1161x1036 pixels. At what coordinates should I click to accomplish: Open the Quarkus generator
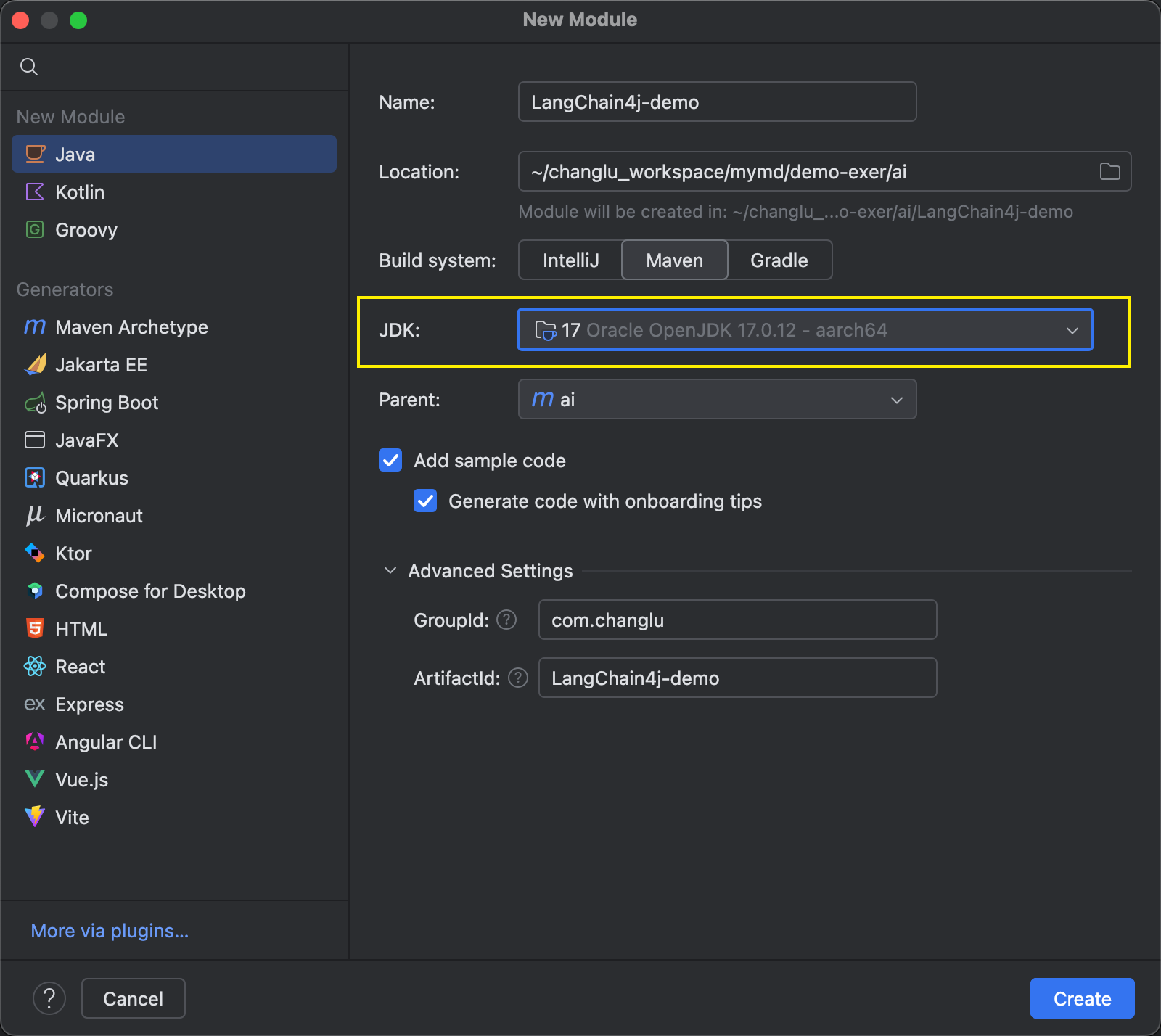(x=174, y=477)
